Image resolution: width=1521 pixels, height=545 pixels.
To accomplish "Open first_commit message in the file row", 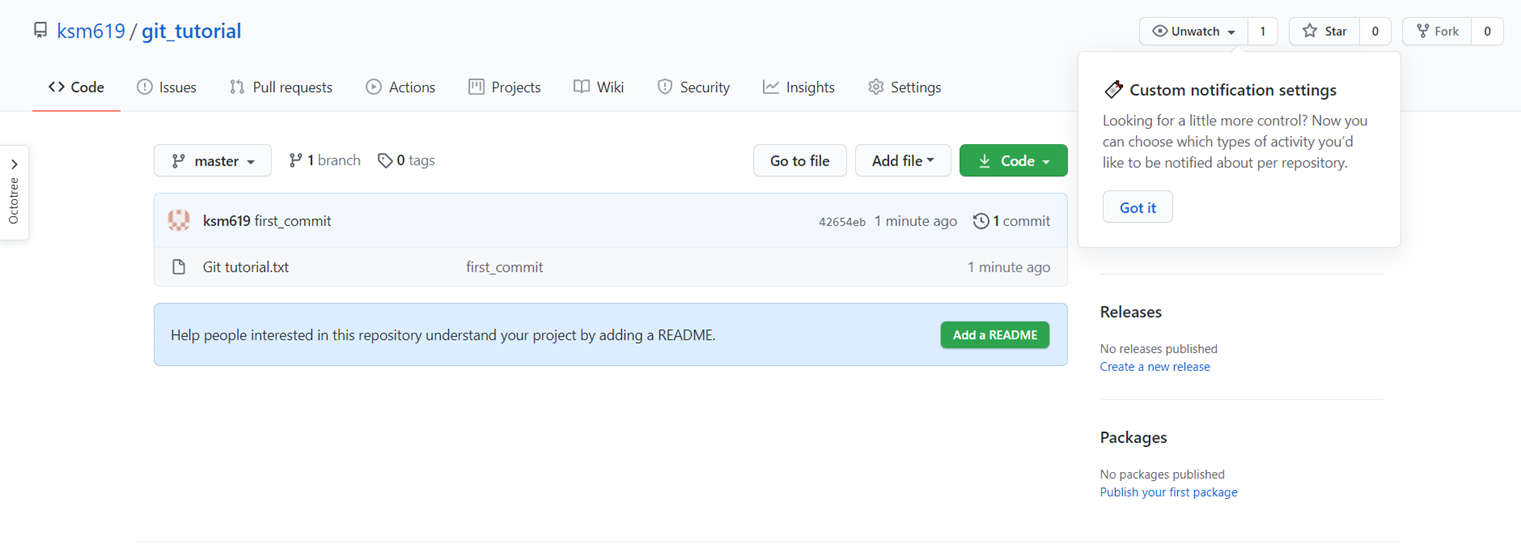I will (505, 267).
